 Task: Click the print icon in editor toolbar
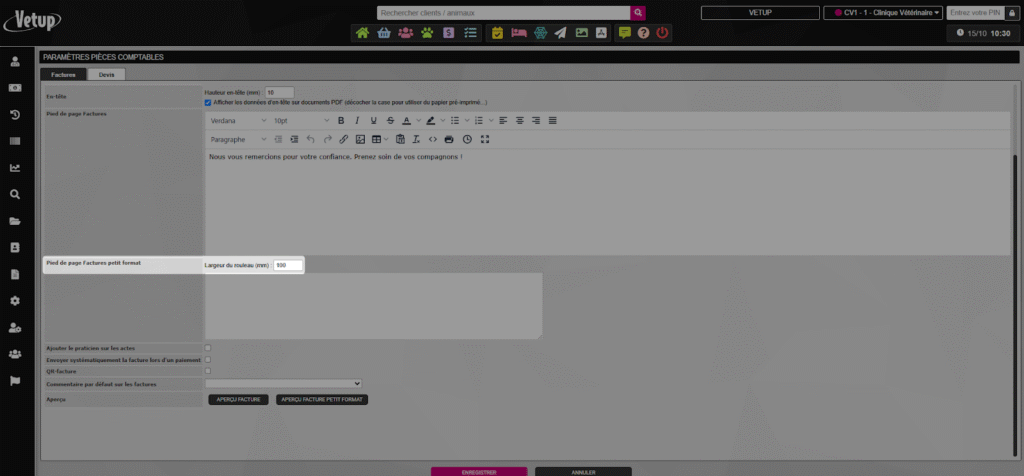[449, 139]
